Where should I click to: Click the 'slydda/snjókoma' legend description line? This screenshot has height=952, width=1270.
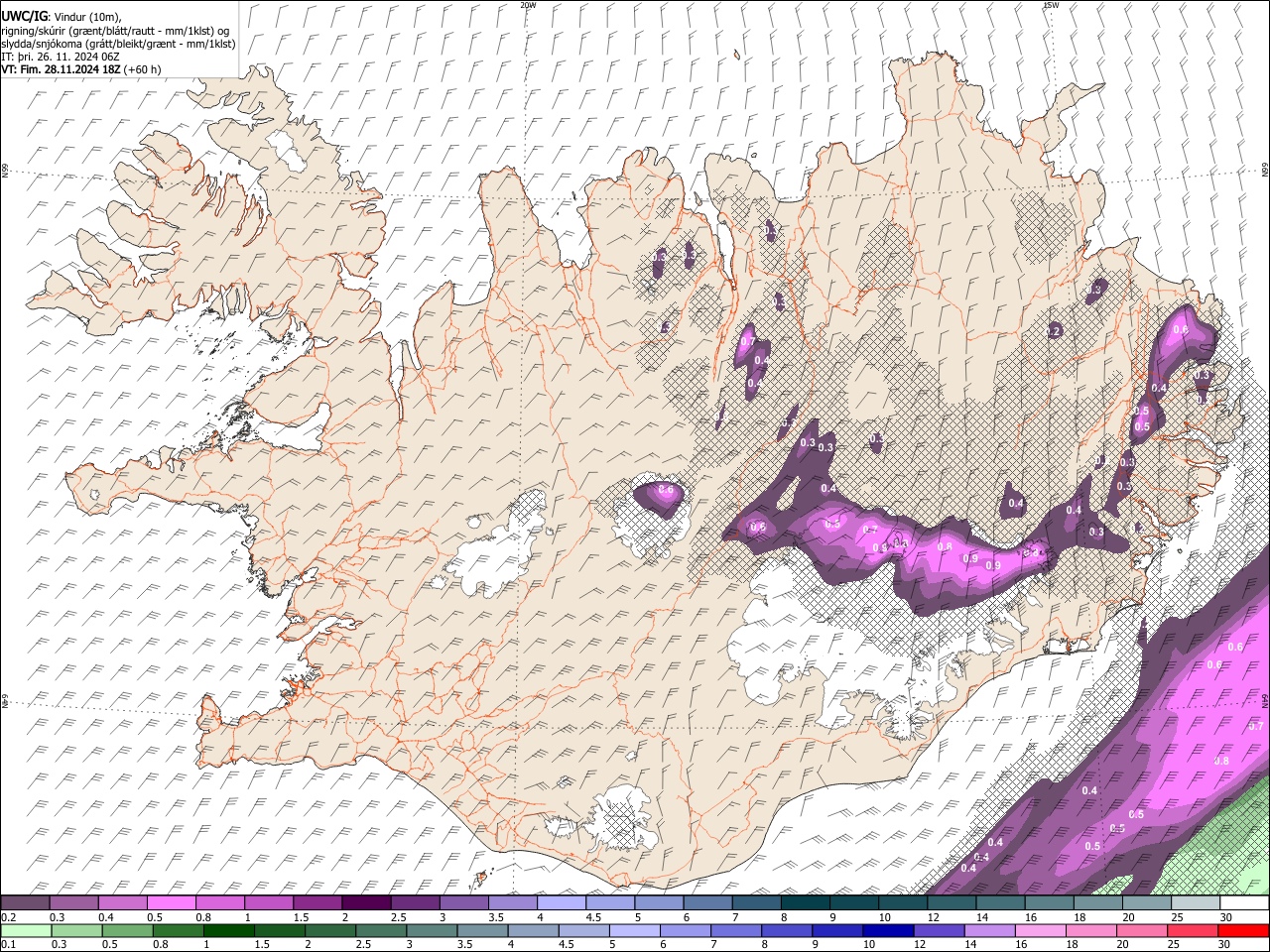pos(118,44)
